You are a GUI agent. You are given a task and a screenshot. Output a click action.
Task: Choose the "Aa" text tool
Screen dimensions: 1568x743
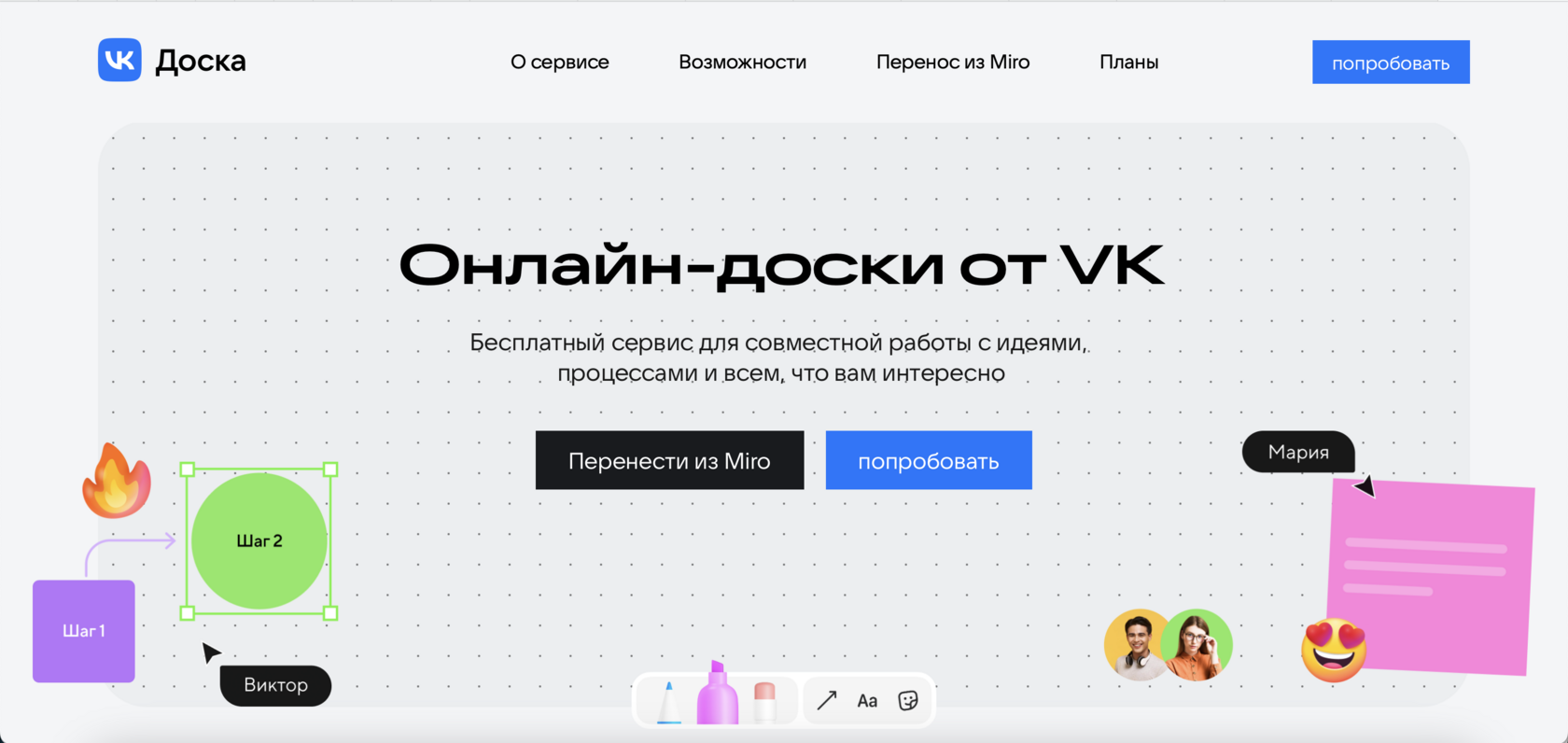tap(867, 700)
